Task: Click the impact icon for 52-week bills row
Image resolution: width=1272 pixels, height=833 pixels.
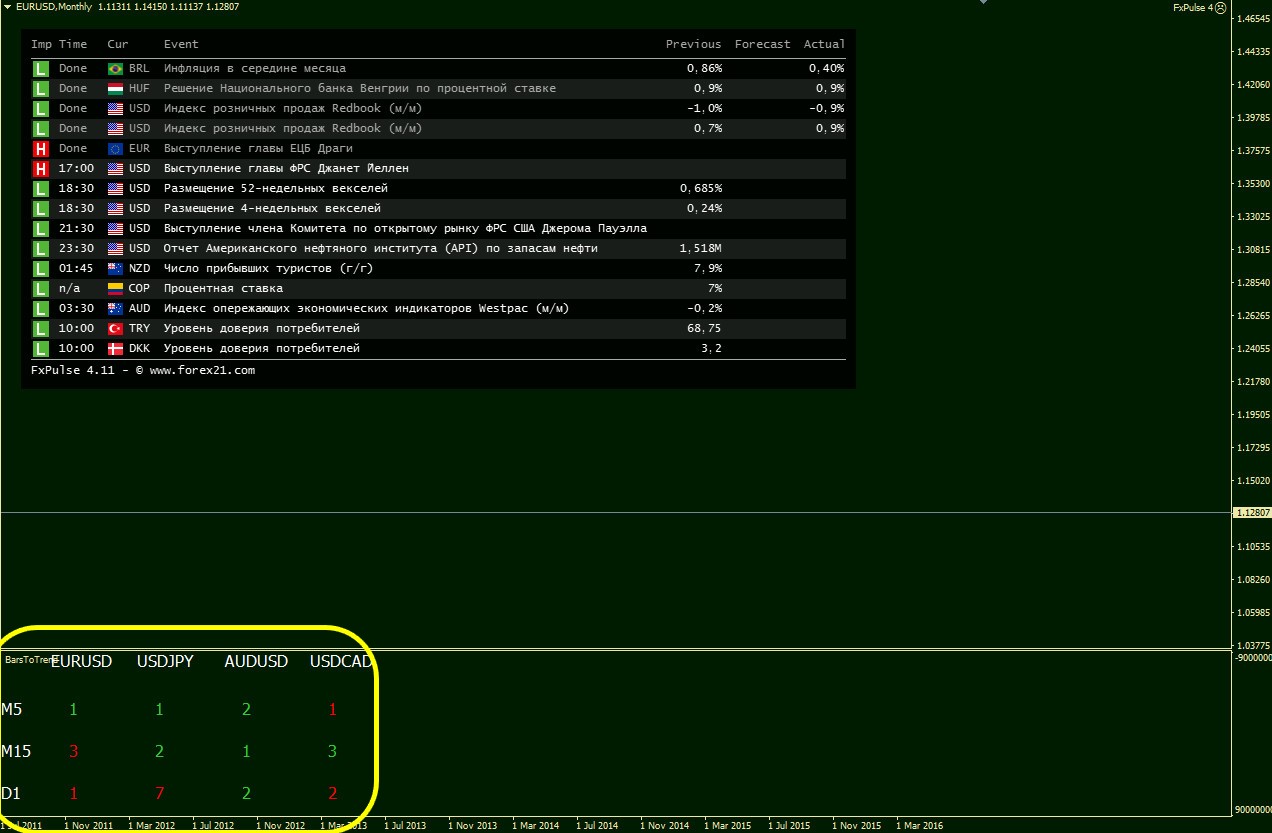Action: 41,189
